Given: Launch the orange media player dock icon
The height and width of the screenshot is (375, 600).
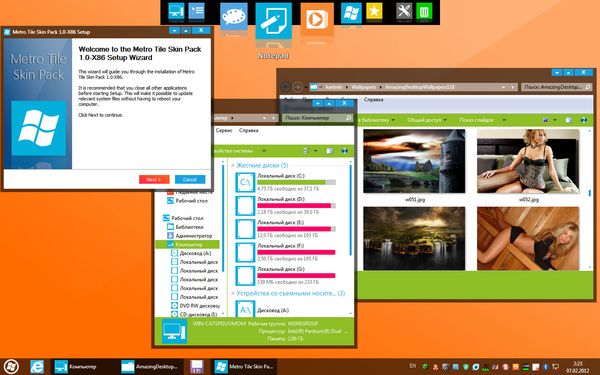Looking at the screenshot, I should pyautogui.click(x=317, y=19).
